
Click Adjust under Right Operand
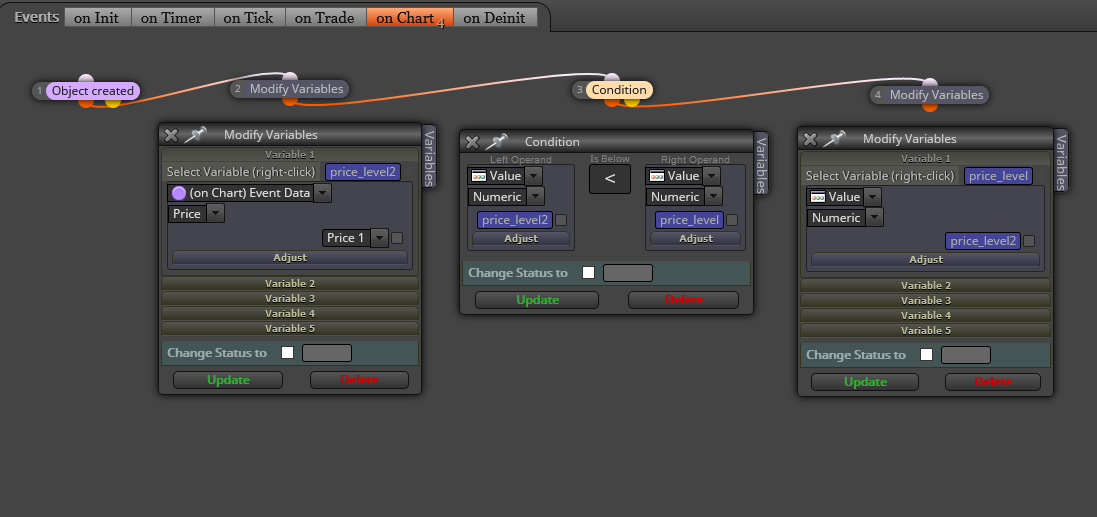coord(695,239)
